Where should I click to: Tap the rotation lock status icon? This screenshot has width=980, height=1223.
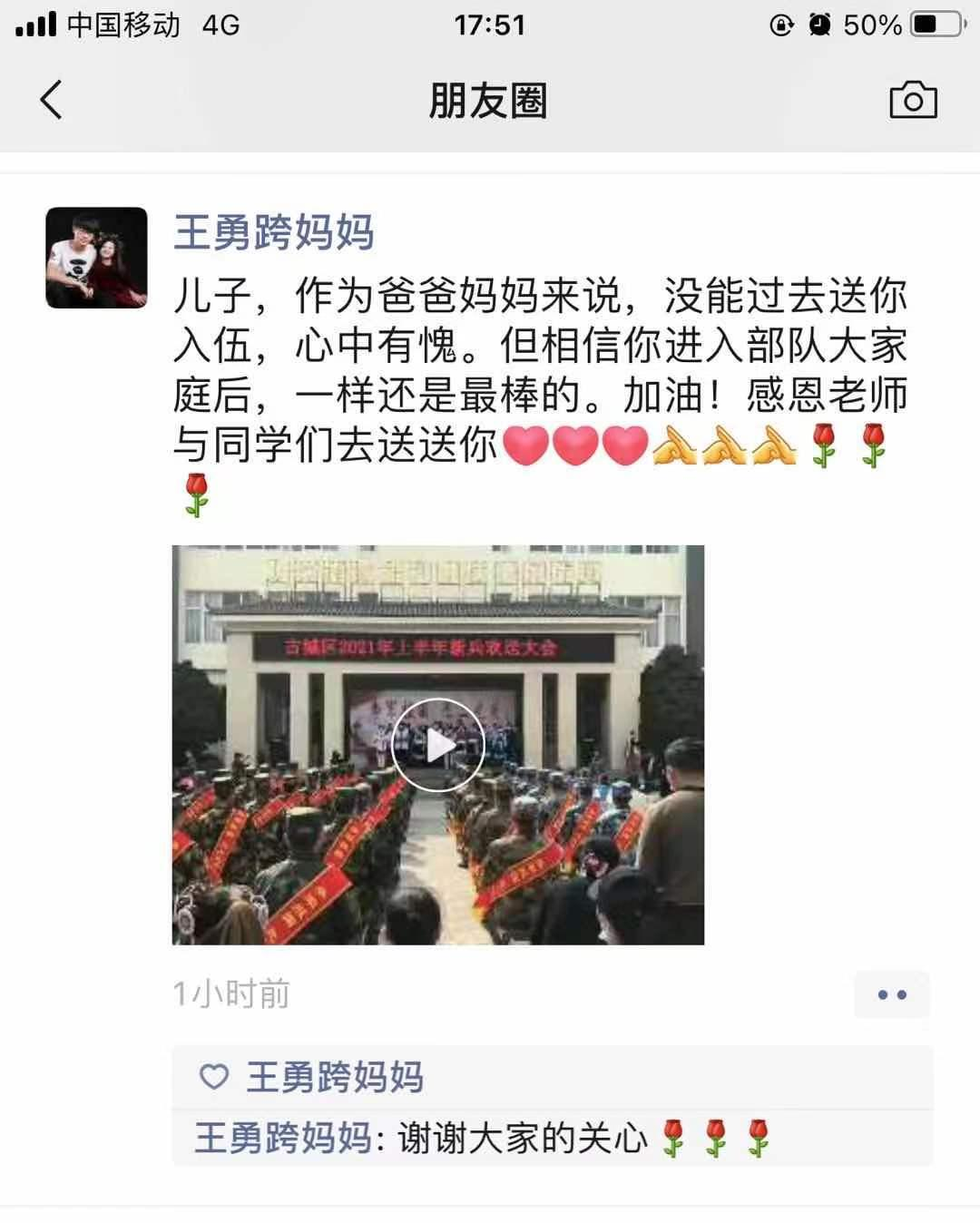[x=781, y=24]
